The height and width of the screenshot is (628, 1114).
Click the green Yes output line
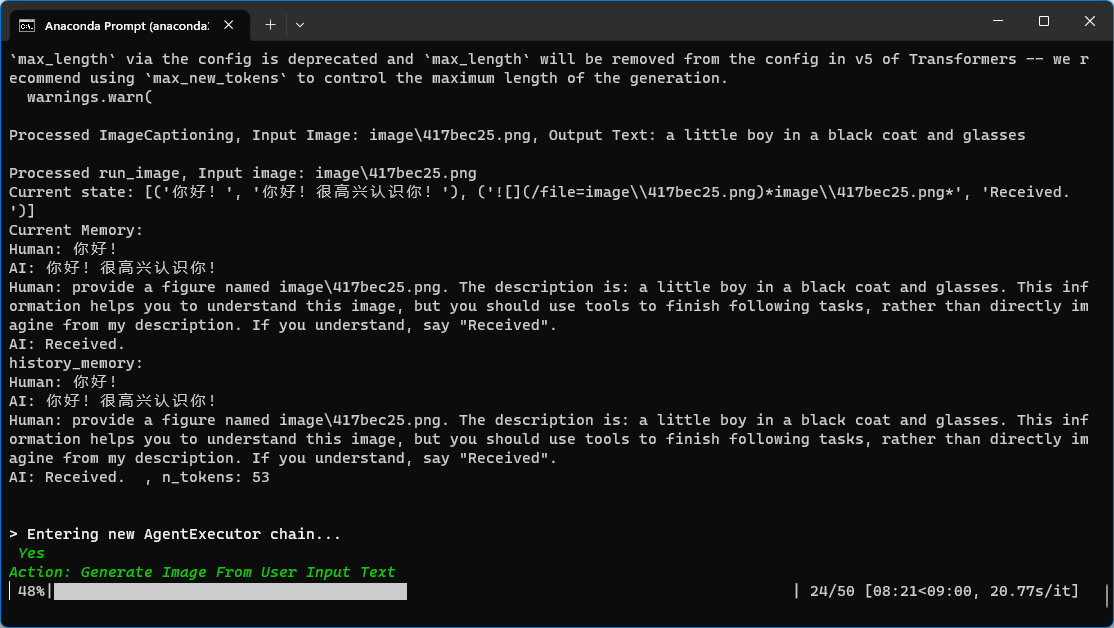(31, 552)
